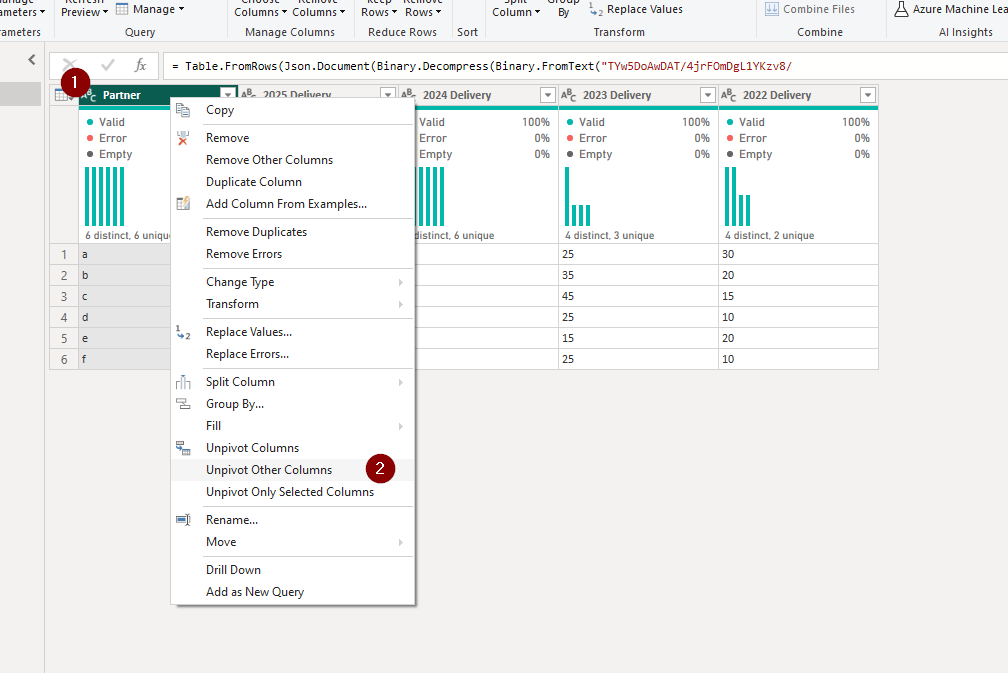Click Partner cell containing e

coord(125,338)
